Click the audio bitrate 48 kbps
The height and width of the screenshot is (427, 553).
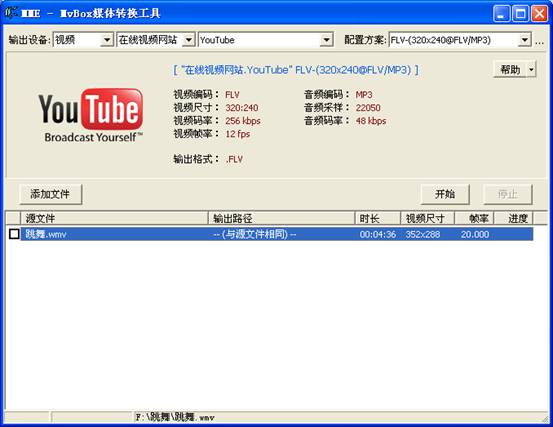371,121
